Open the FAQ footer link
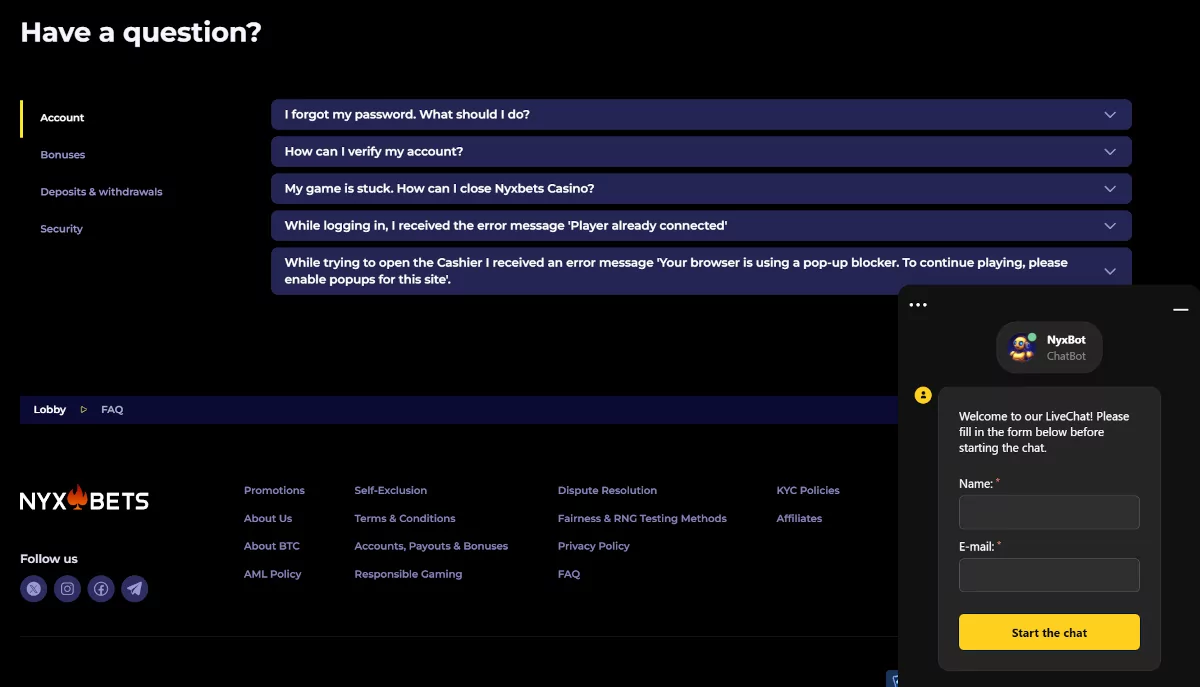 (569, 574)
